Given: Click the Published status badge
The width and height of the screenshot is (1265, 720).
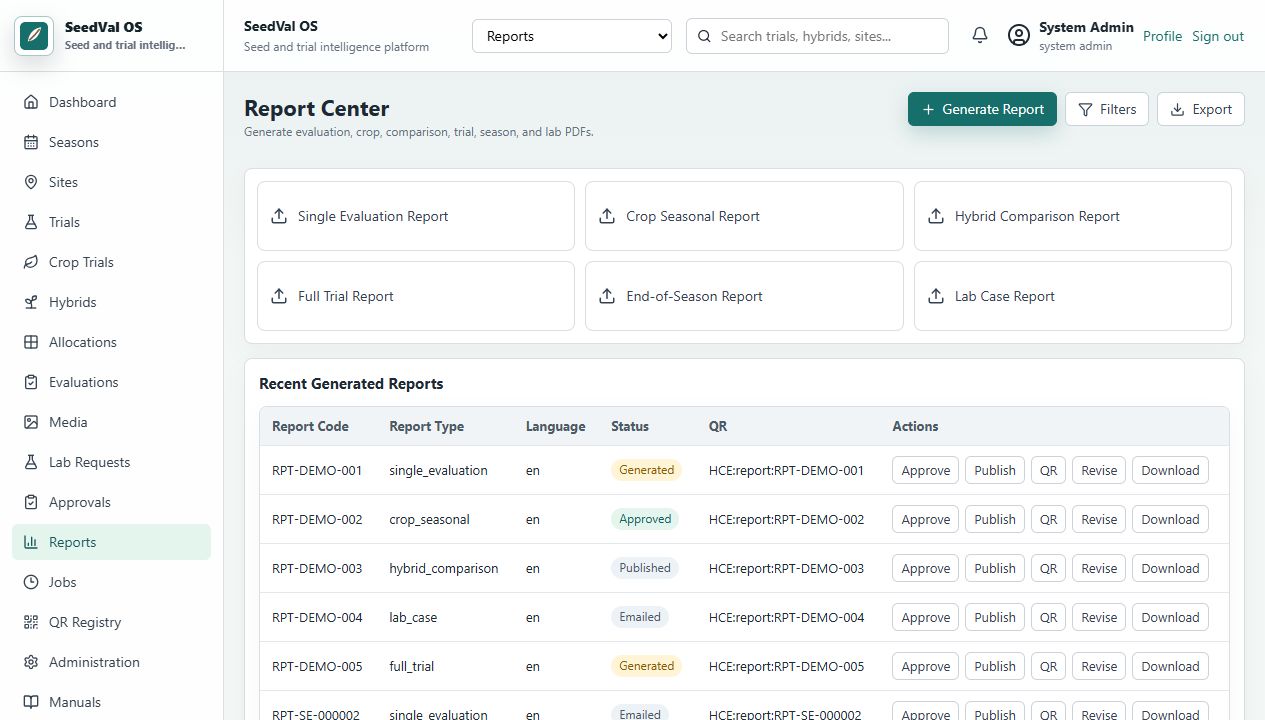Looking at the screenshot, I should pyautogui.click(x=645, y=568).
